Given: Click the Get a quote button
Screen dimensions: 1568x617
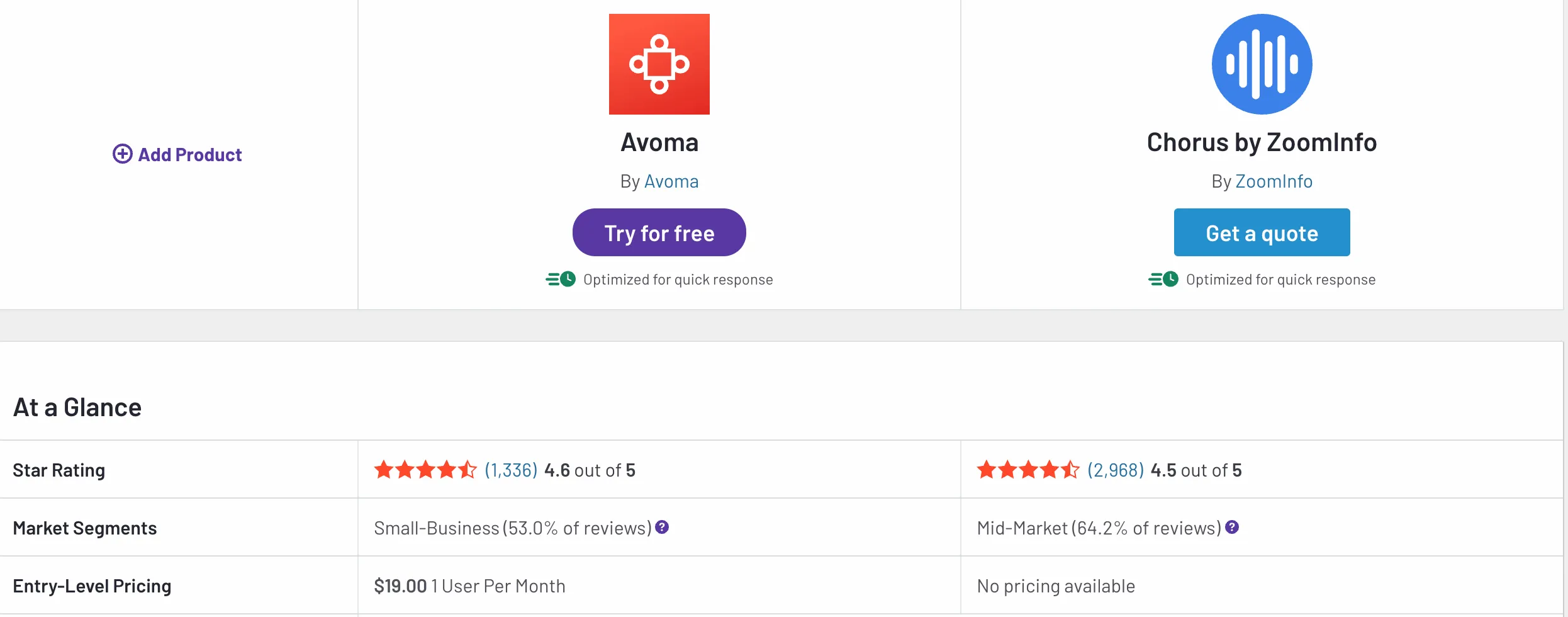Looking at the screenshot, I should 1262,232.
